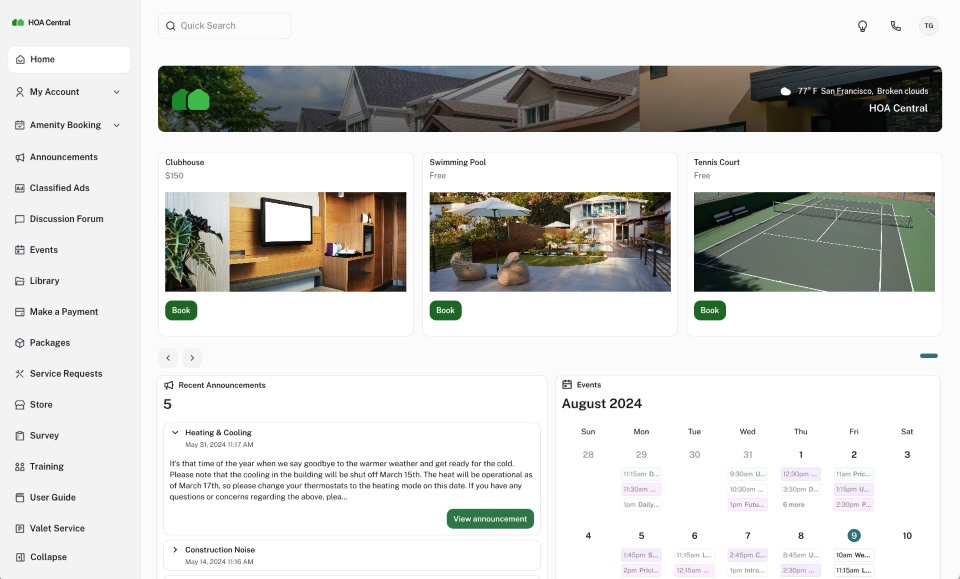Click the phone contact icon
This screenshot has width=960, height=579.
(895, 26)
